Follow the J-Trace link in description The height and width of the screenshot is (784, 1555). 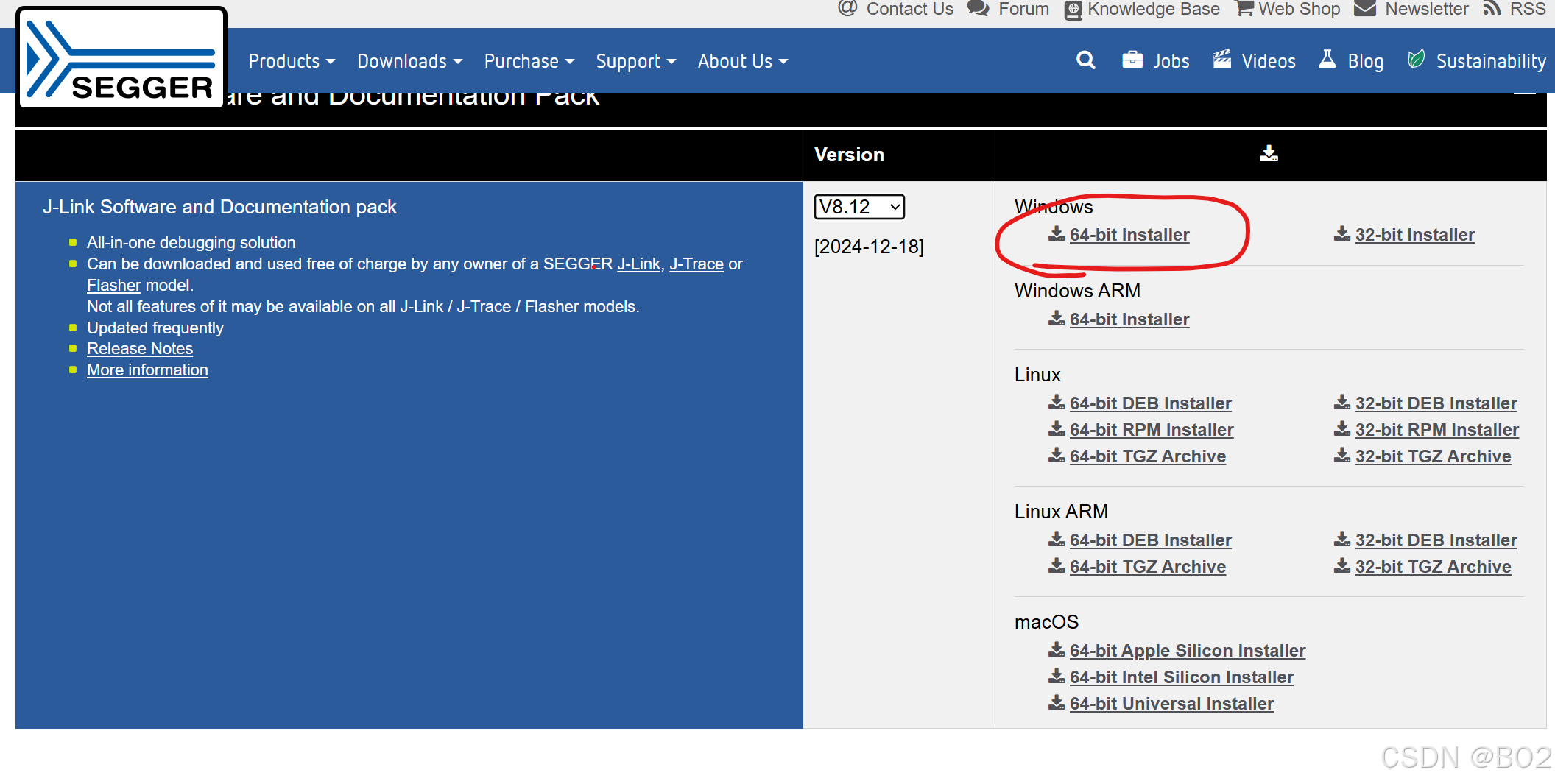(x=697, y=264)
